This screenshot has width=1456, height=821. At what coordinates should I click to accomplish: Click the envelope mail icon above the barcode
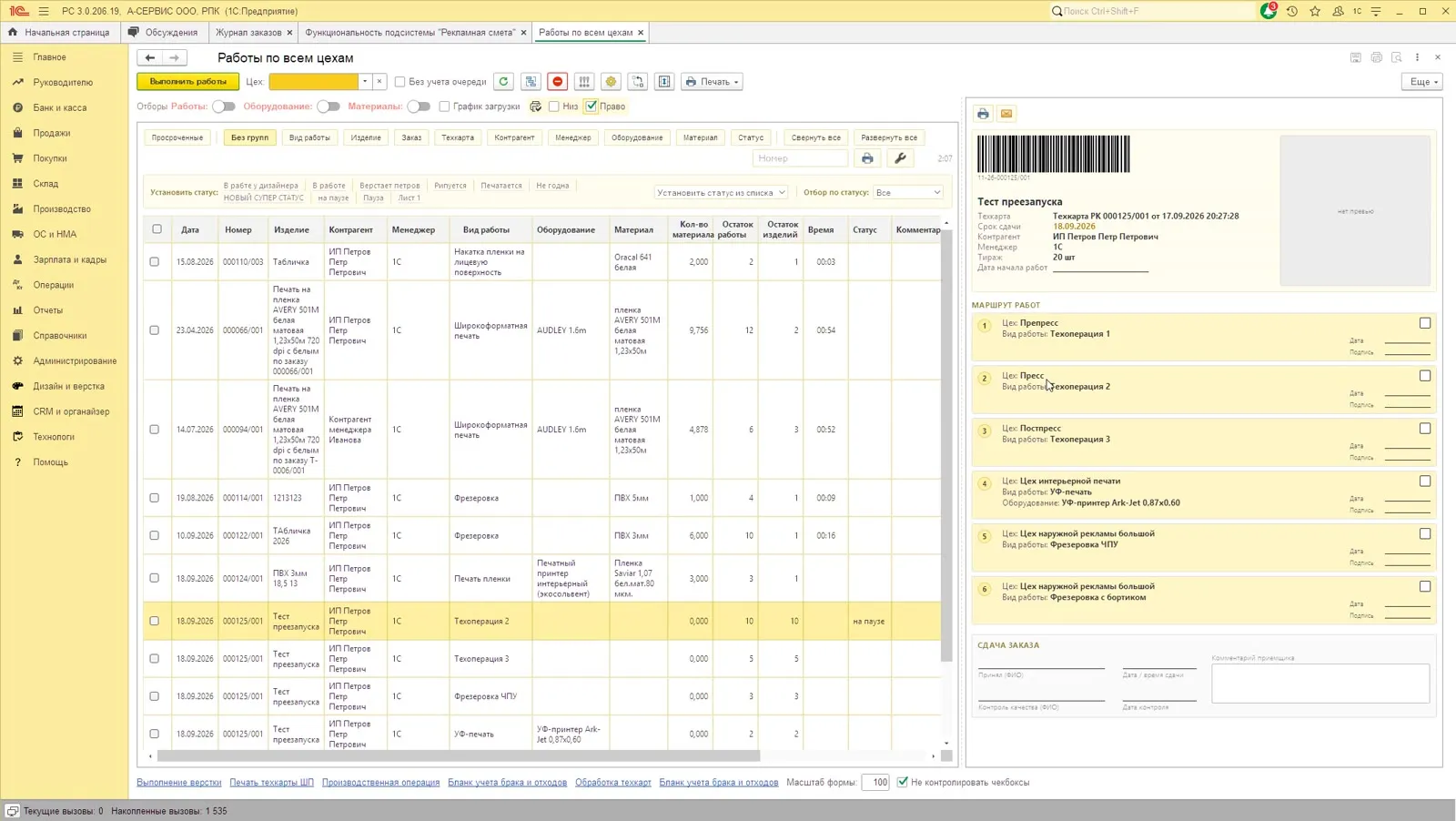[x=1006, y=114]
